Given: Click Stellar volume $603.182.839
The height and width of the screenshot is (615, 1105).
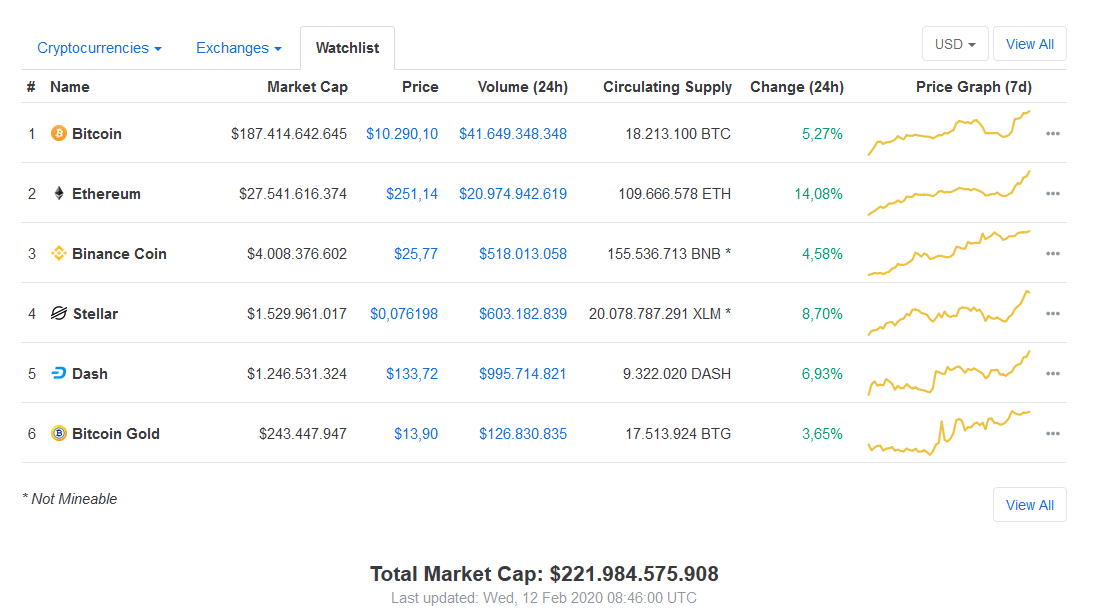Looking at the screenshot, I should click(x=523, y=313).
